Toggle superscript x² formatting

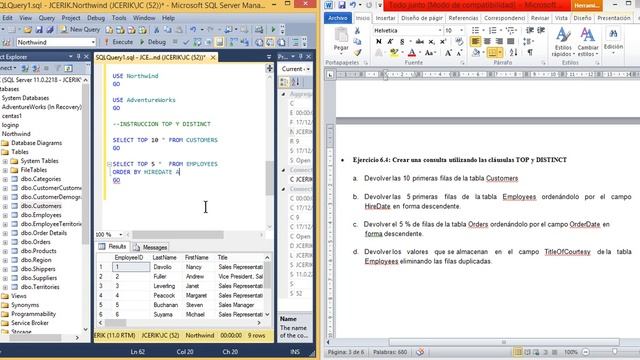point(443,41)
